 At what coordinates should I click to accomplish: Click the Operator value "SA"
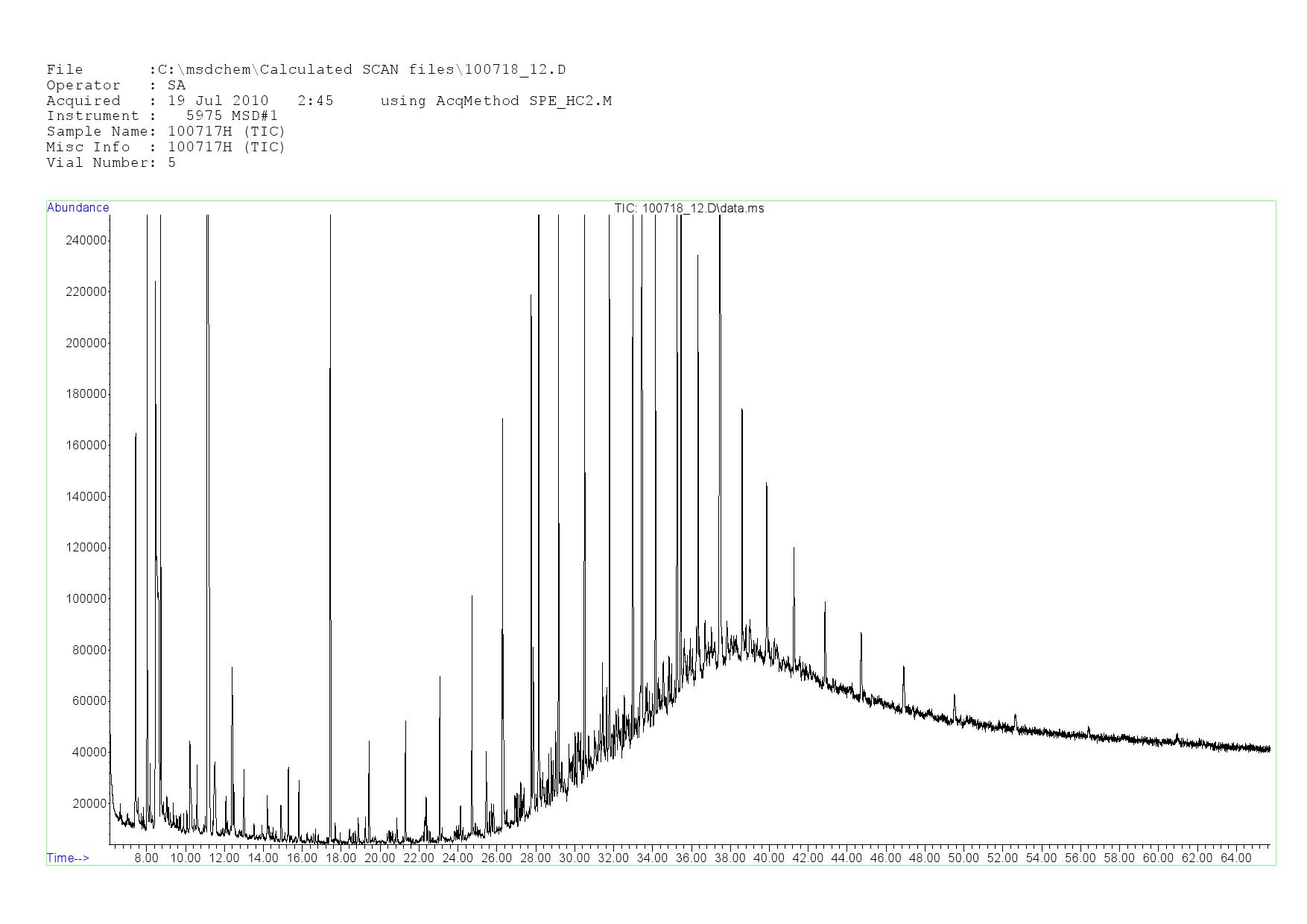tap(177, 86)
